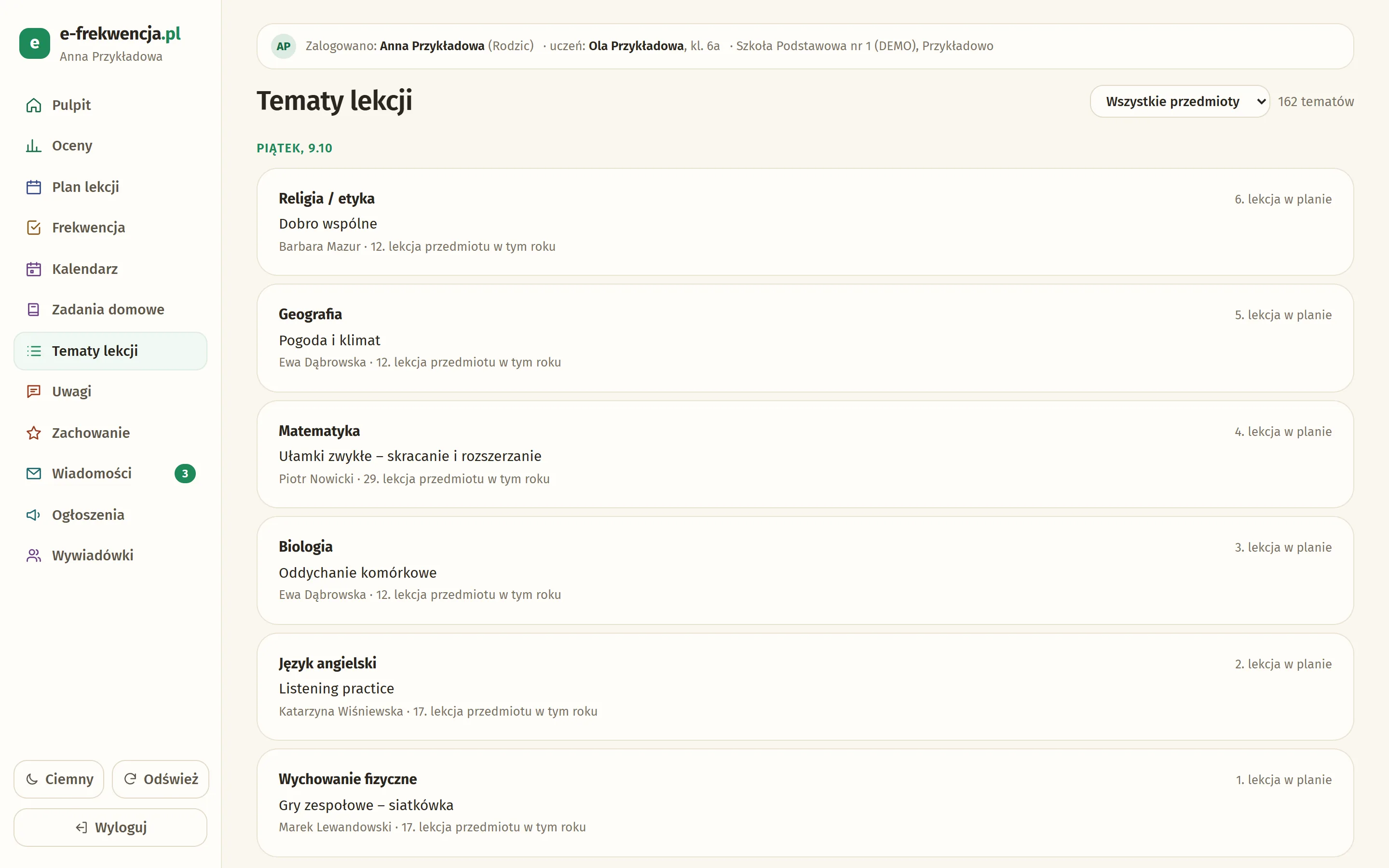Click the Zachowanie star icon
The width and height of the screenshot is (1389, 868).
click(33, 433)
